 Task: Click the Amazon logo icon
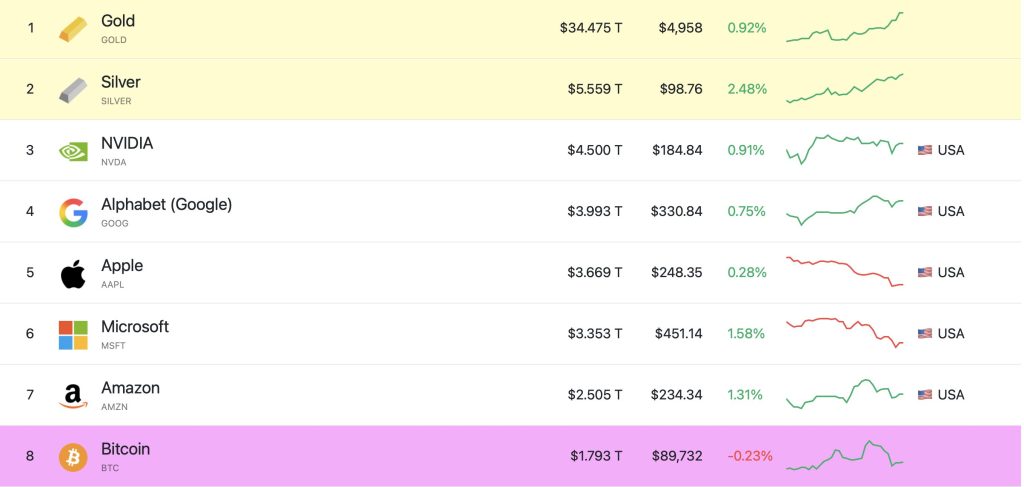[73, 396]
